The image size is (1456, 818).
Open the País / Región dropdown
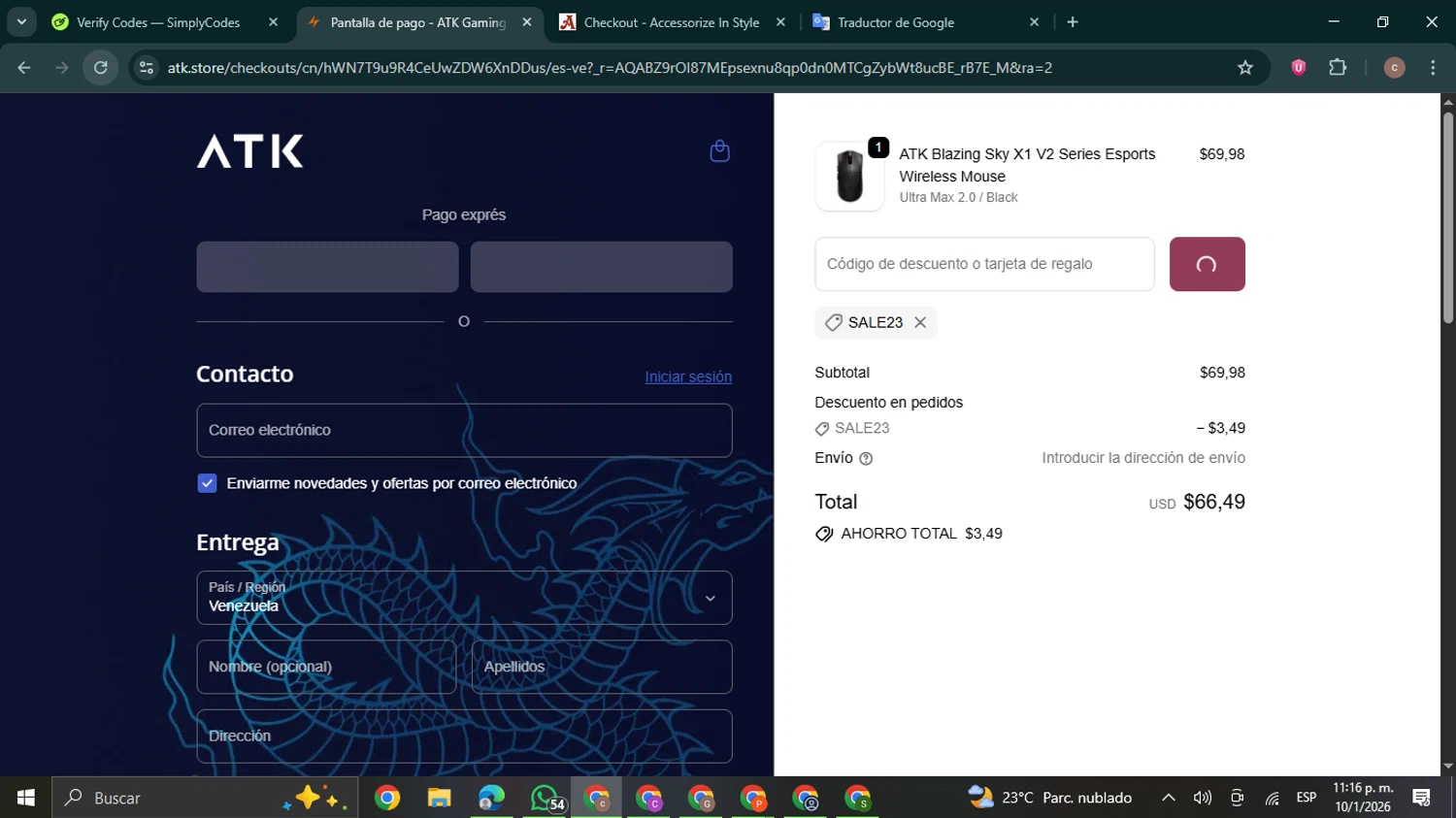tap(464, 598)
